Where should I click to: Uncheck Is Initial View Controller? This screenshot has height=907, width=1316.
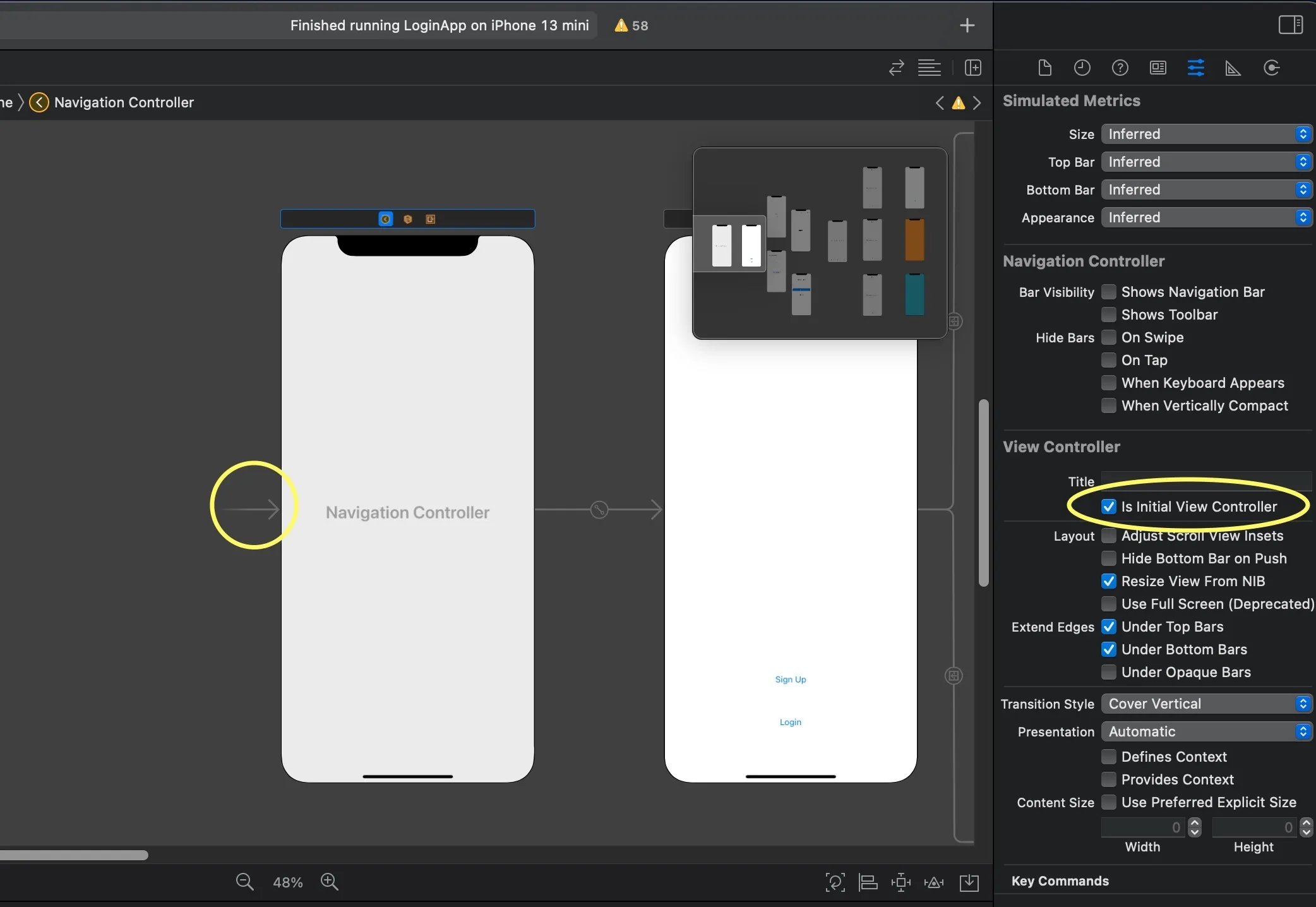pyautogui.click(x=1108, y=507)
